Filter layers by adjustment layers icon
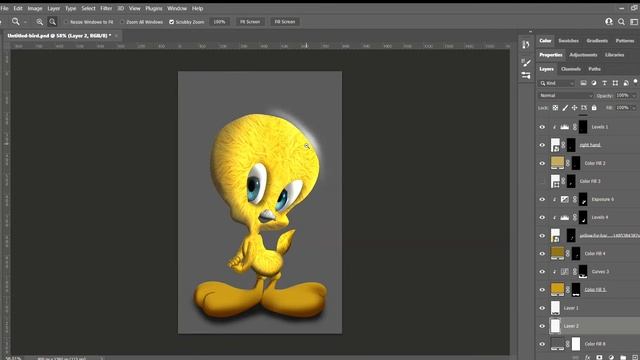This screenshot has height=360, width=640. click(594, 83)
